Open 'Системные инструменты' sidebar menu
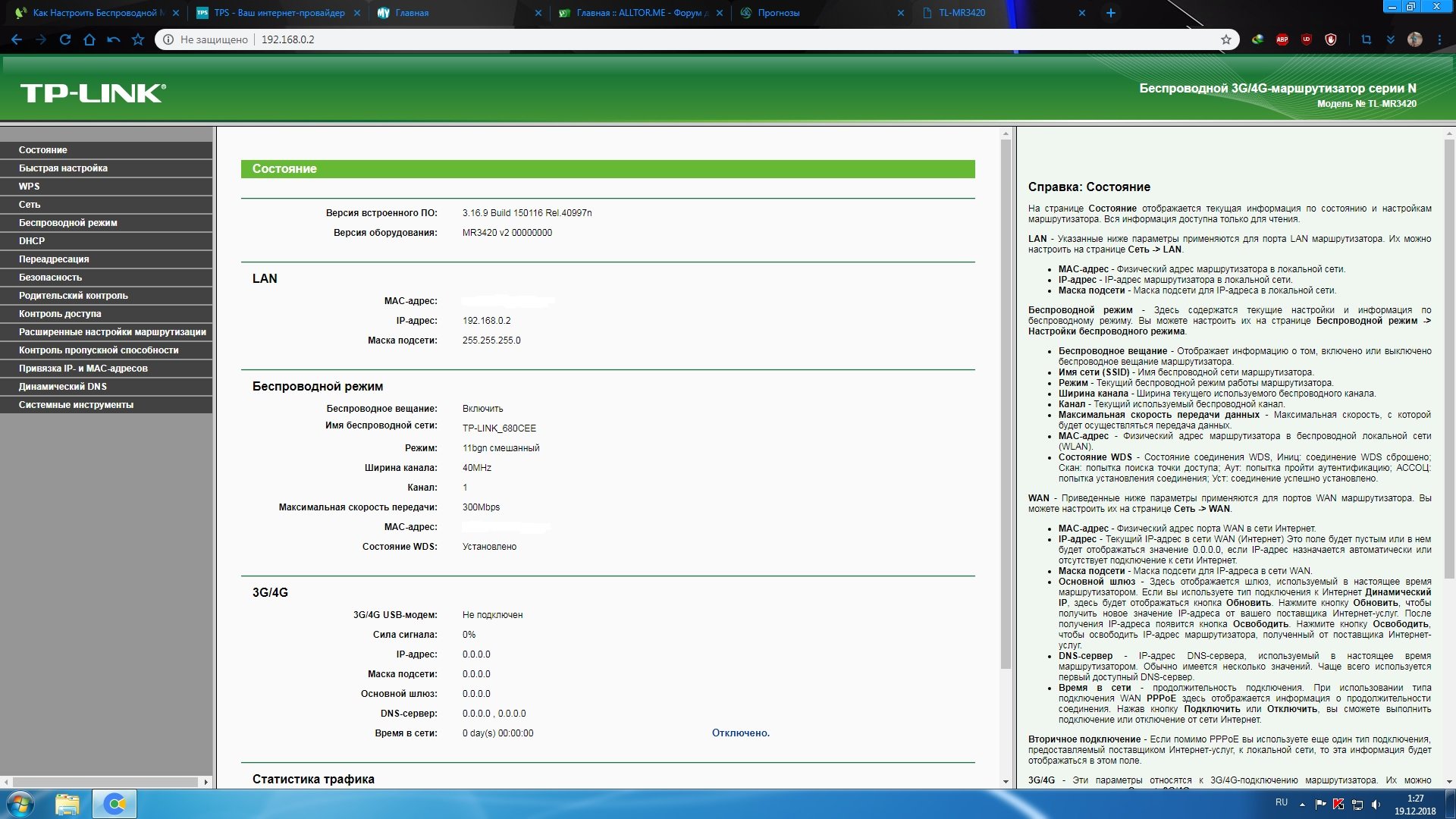The width and height of the screenshot is (1456, 819). 76,405
